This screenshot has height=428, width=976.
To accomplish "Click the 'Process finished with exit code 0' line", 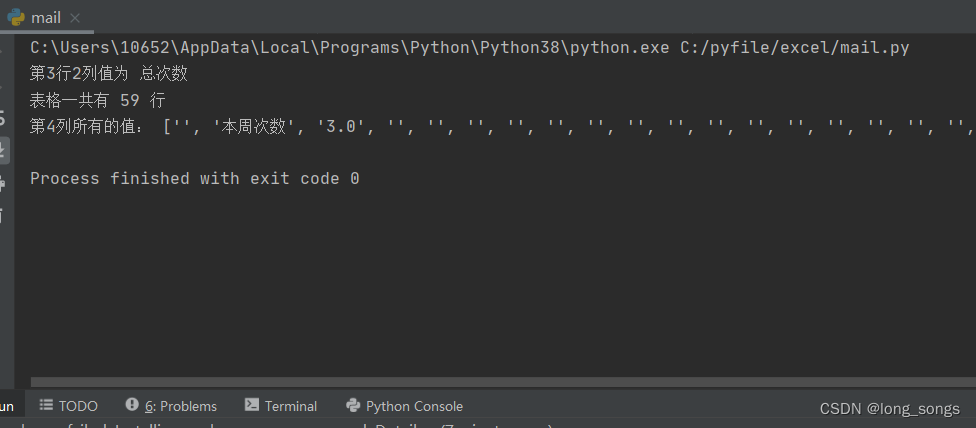I will point(195,179).
